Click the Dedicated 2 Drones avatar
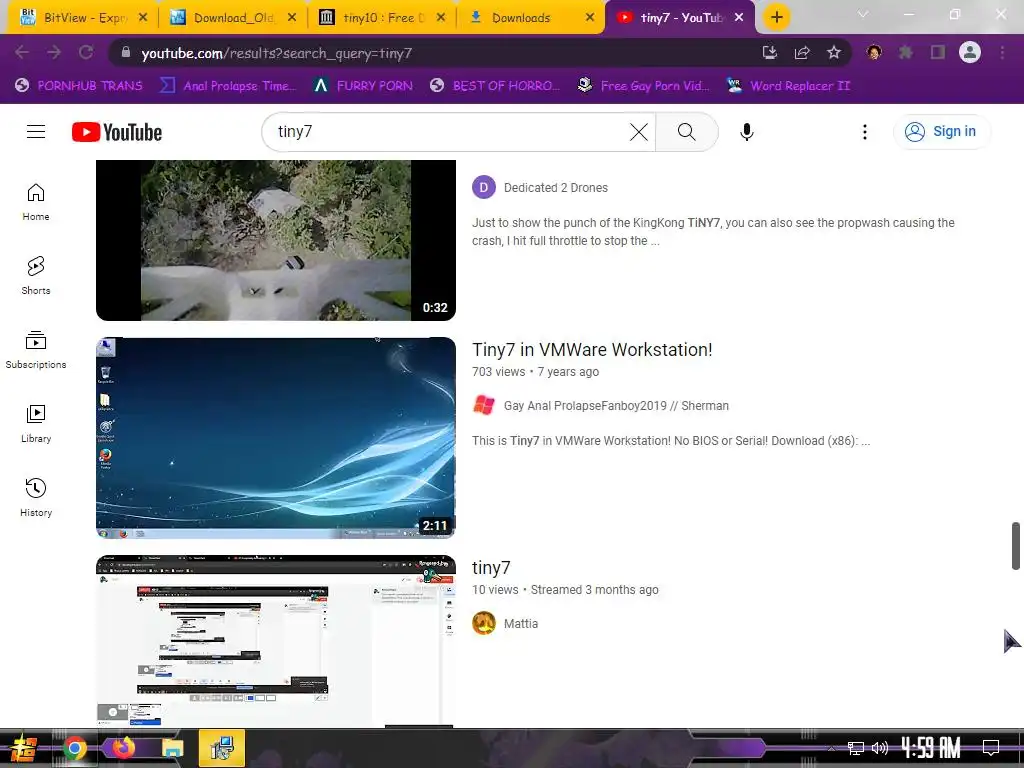Screen dimensions: 1024x768 point(484,187)
